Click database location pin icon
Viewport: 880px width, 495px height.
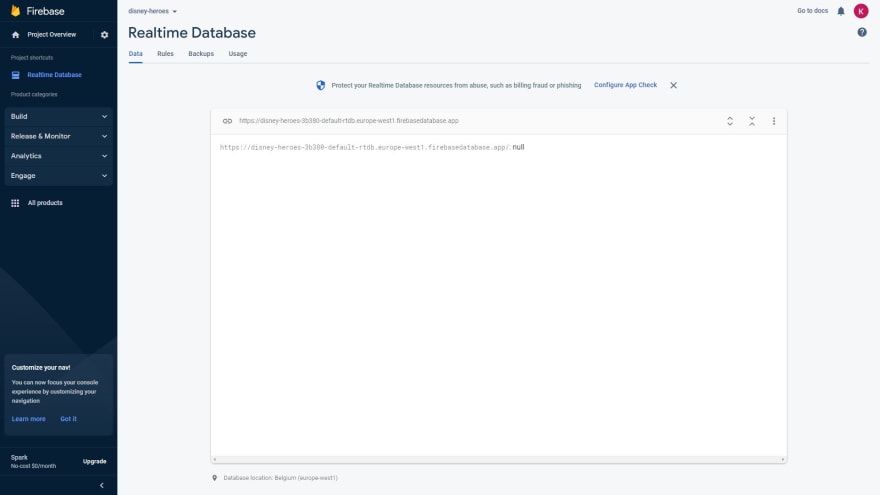214,478
